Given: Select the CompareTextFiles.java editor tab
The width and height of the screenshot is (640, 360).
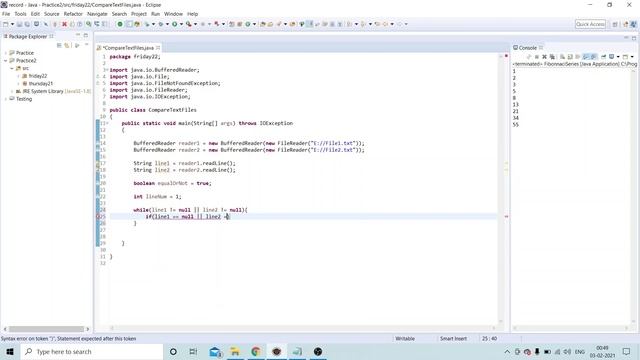Looking at the screenshot, I should pyautogui.click(x=128, y=48).
